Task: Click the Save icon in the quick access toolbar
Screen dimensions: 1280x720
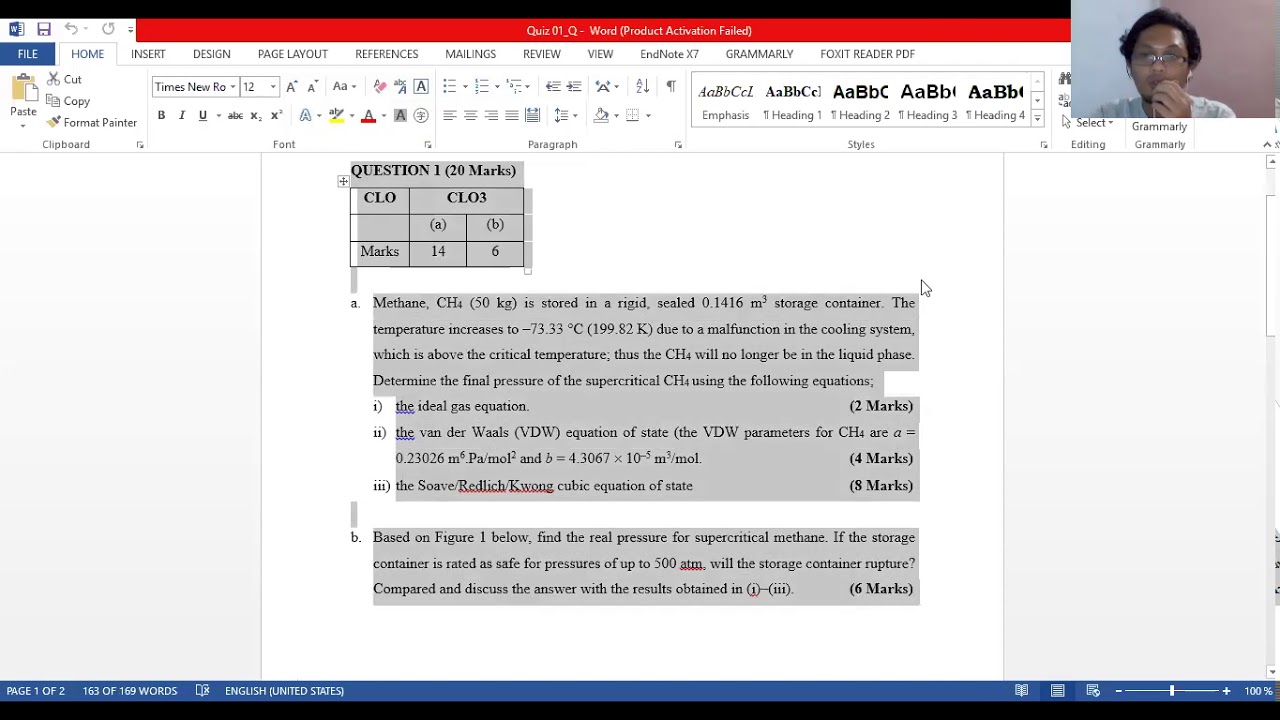Action: click(x=44, y=30)
